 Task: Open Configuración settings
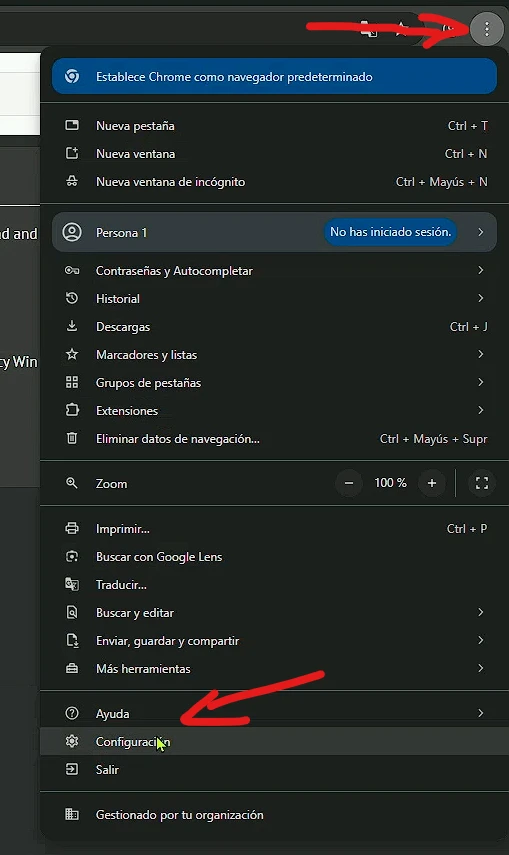[x=274, y=742]
